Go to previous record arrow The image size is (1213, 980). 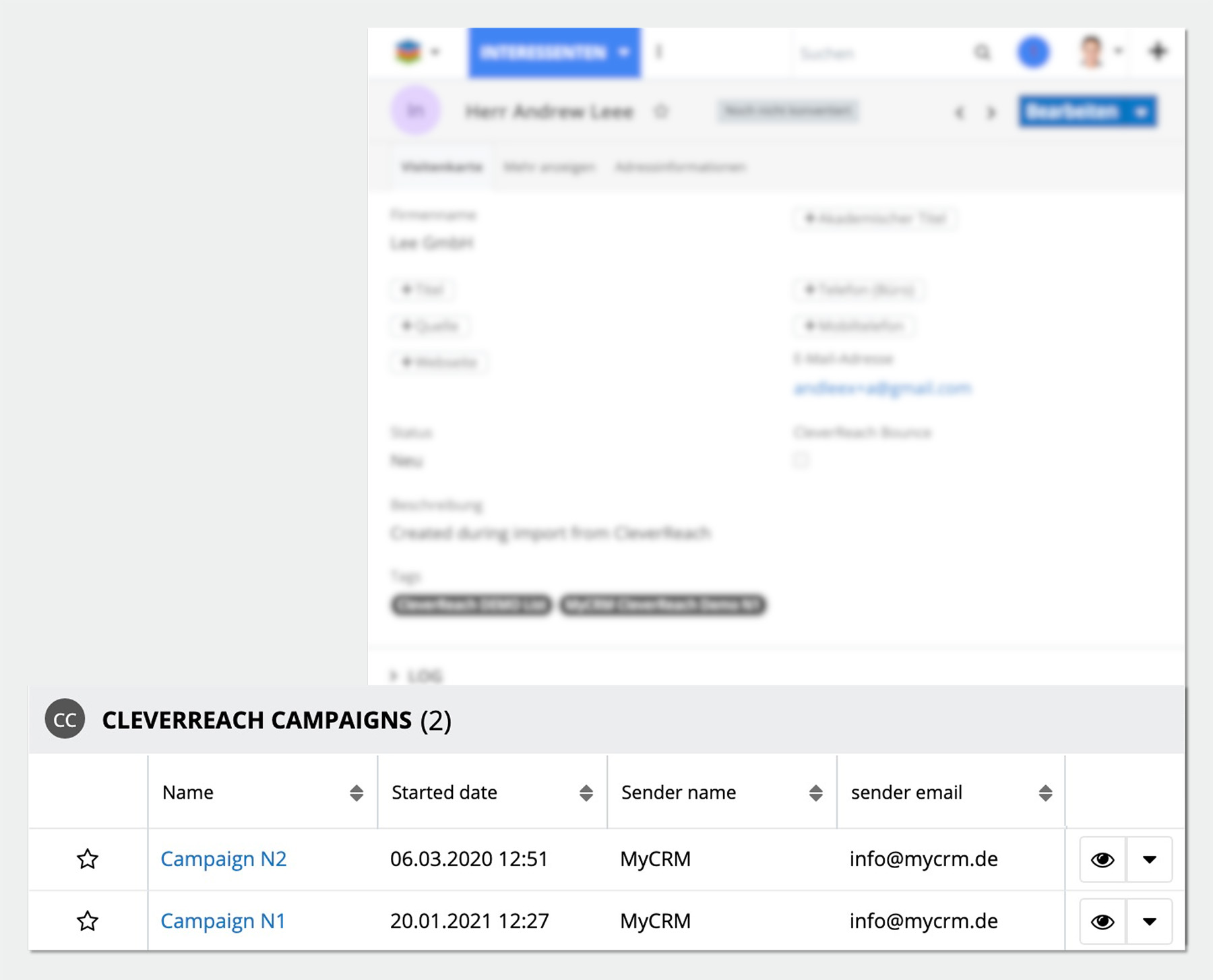(x=960, y=113)
